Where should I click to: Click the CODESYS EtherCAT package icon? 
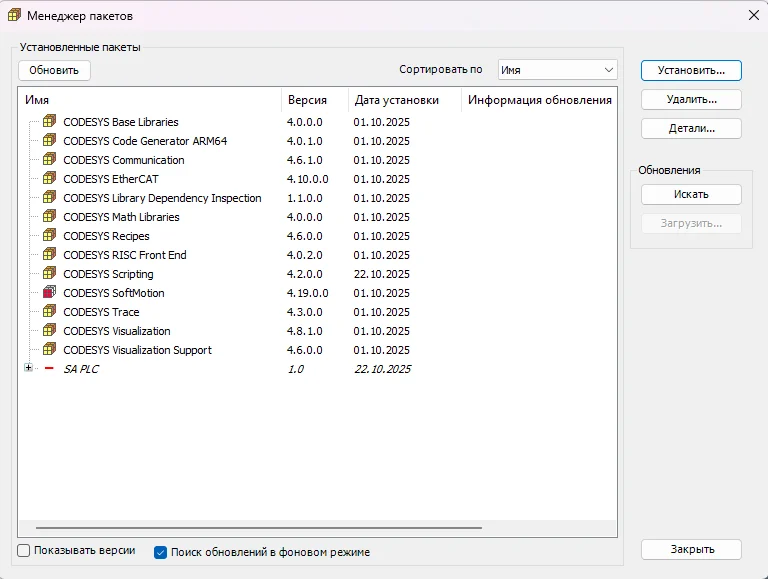pyautogui.click(x=49, y=178)
